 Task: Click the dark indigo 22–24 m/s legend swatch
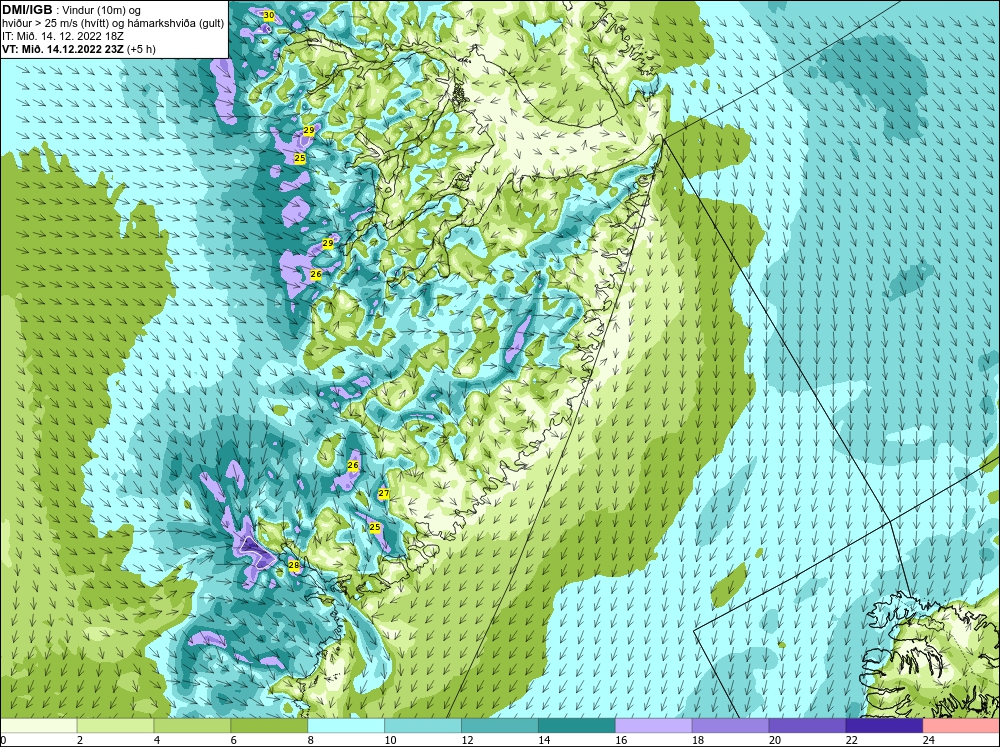(x=884, y=725)
